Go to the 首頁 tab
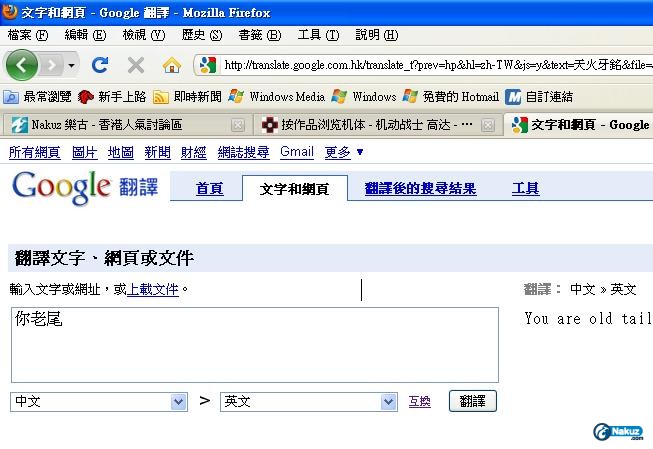 click(x=209, y=189)
